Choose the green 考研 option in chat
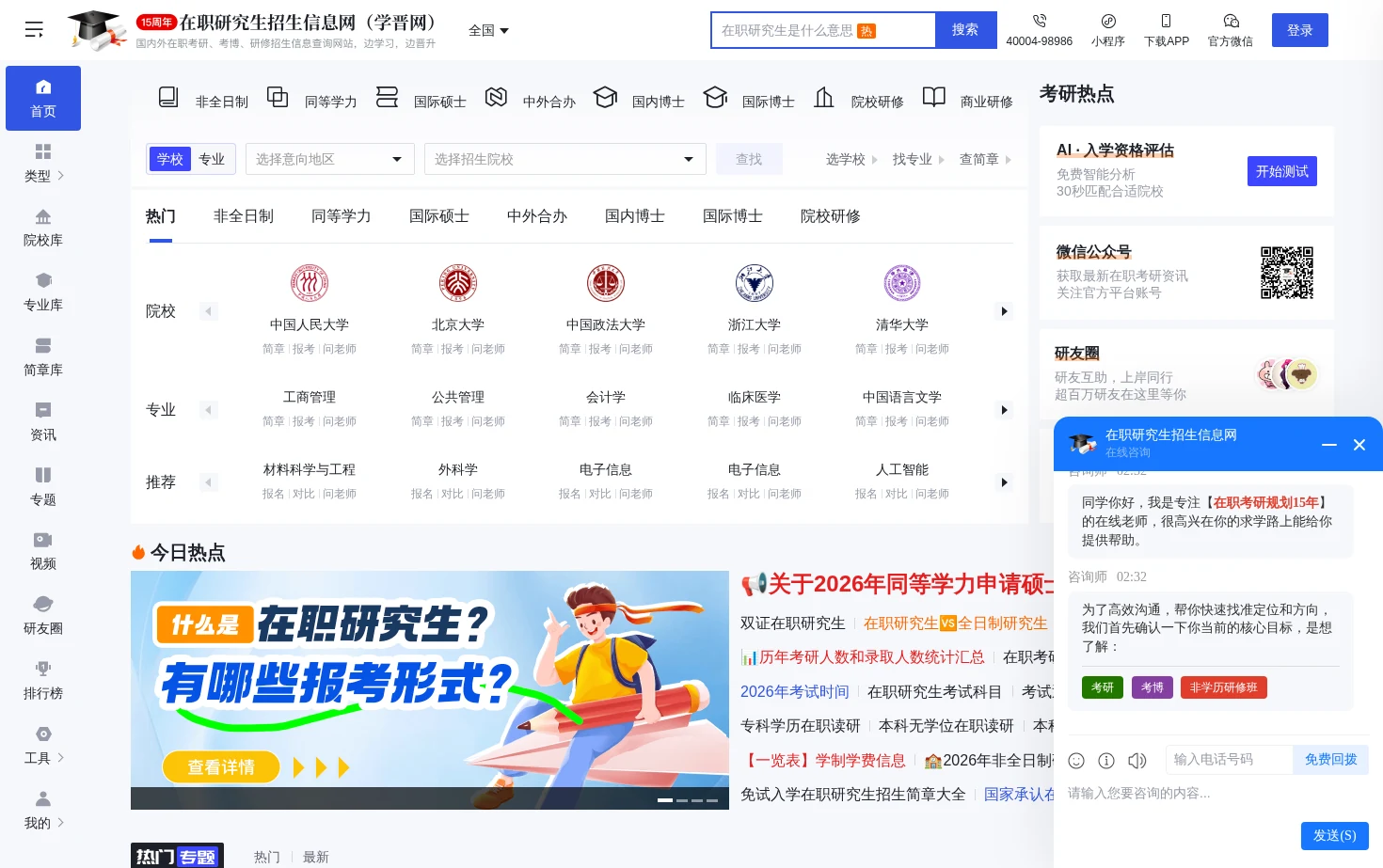 click(x=1103, y=687)
